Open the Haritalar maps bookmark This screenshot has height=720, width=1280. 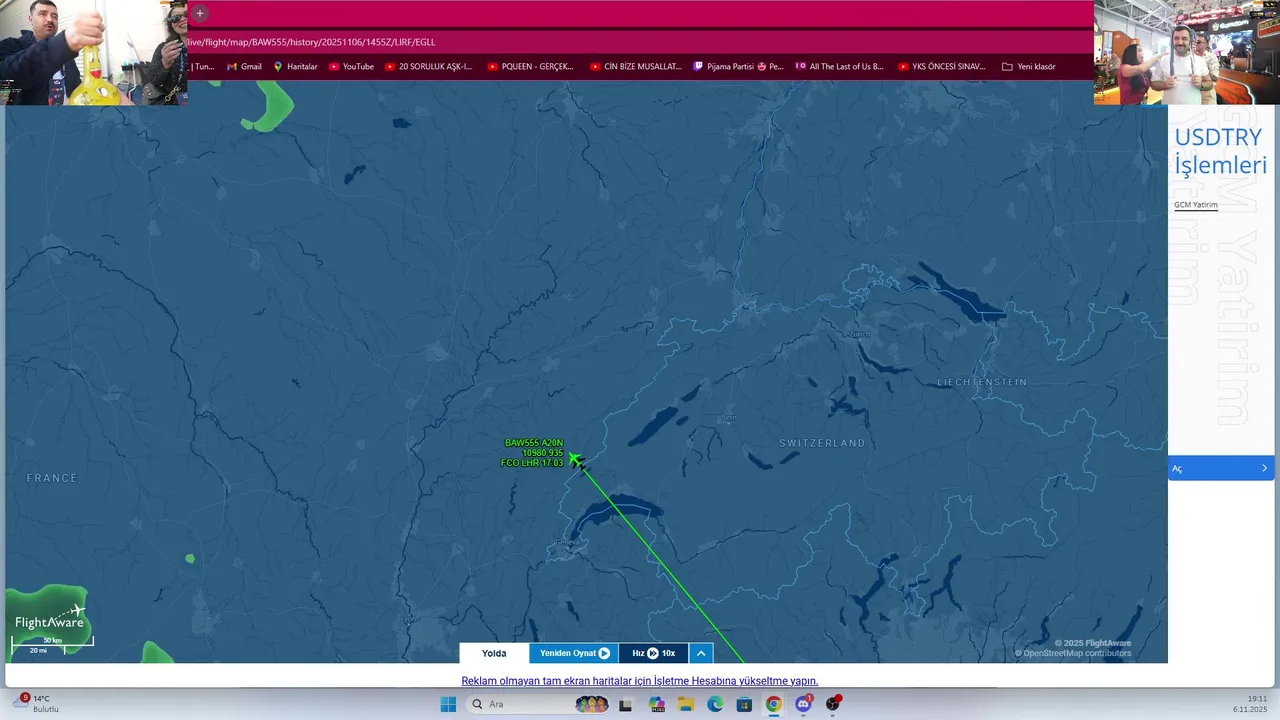[x=295, y=67]
